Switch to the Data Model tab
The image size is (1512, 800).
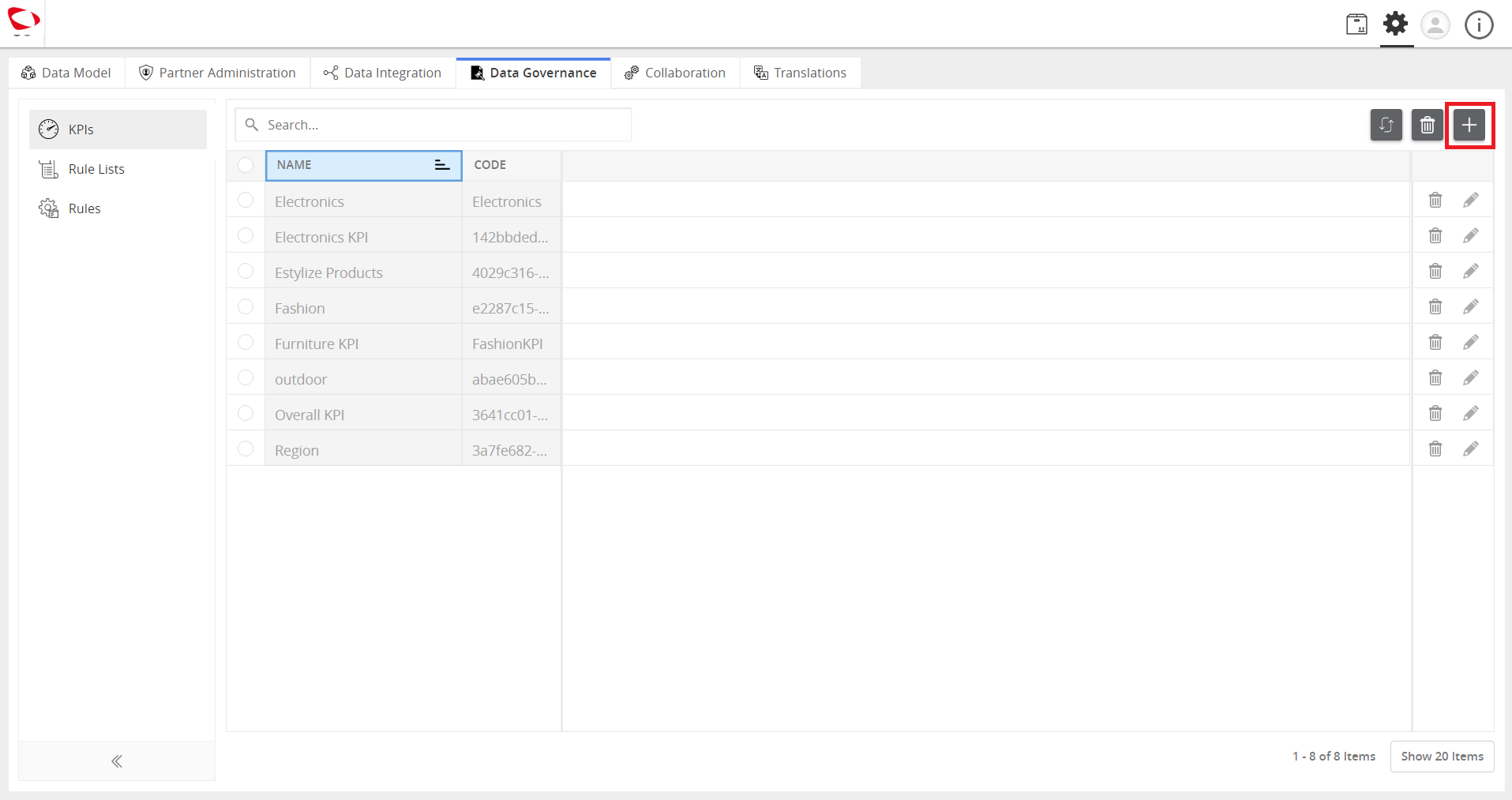pyautogui.click(x=66, y=73)
